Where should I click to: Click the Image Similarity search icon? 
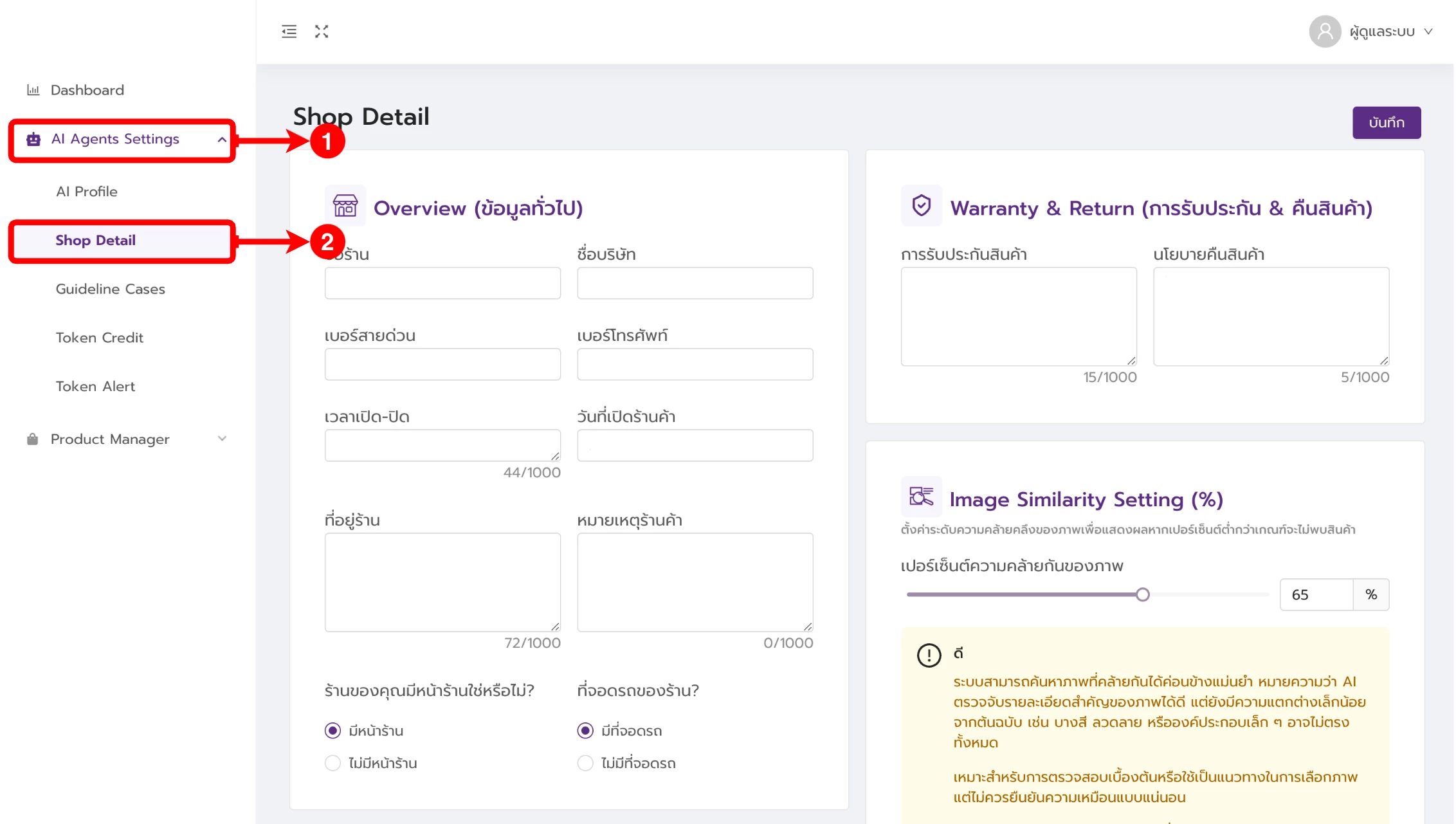click(x=921, y=497)
